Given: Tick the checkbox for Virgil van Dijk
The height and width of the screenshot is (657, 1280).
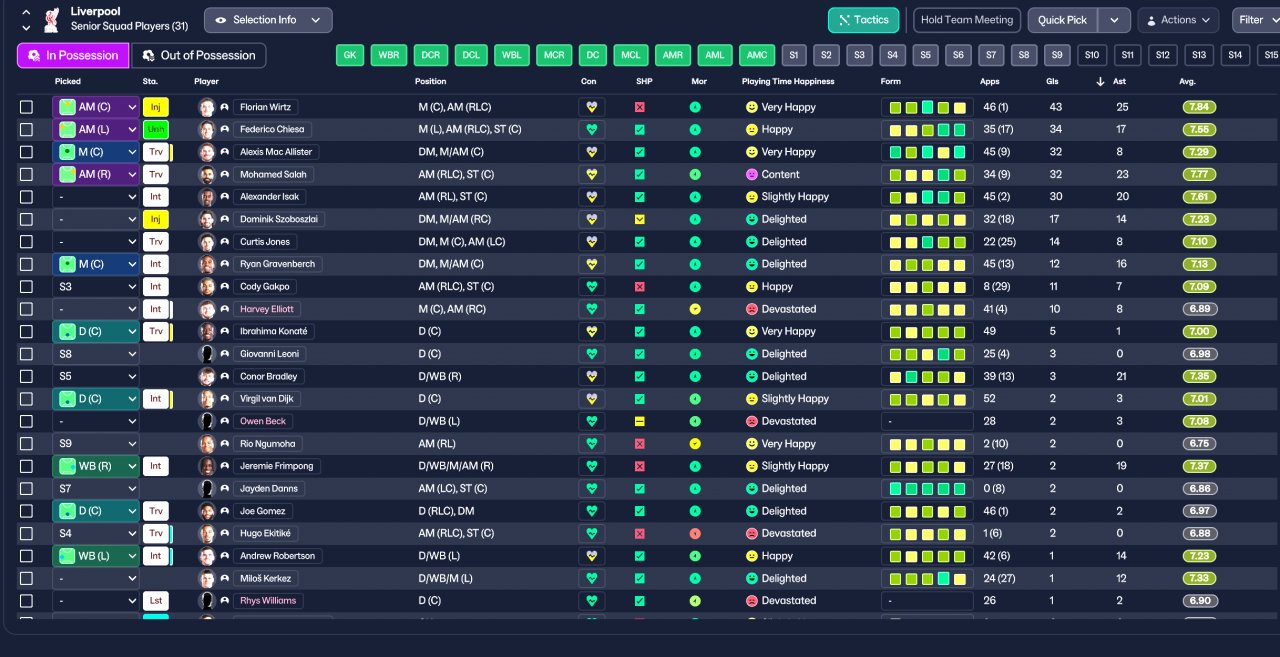Looking at the screenshot, I should tap(26, 399).
